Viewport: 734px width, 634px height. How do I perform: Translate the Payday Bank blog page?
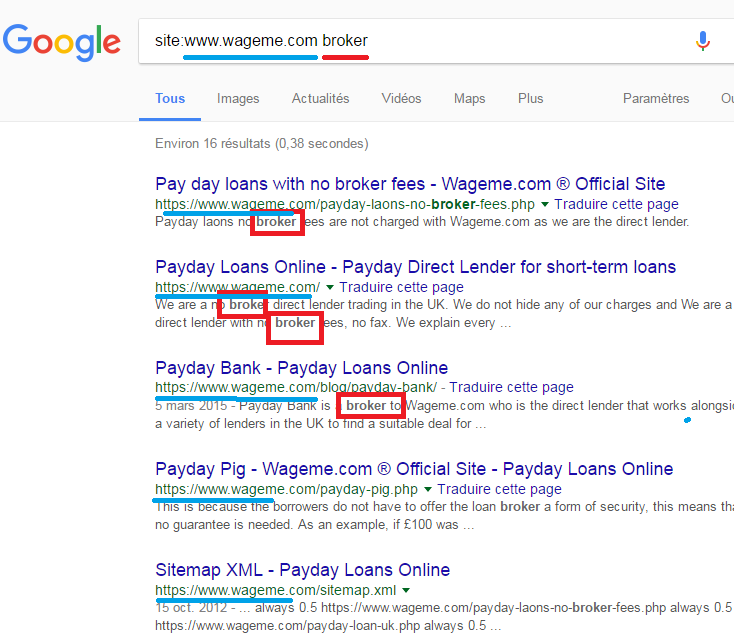pos(511,387)
